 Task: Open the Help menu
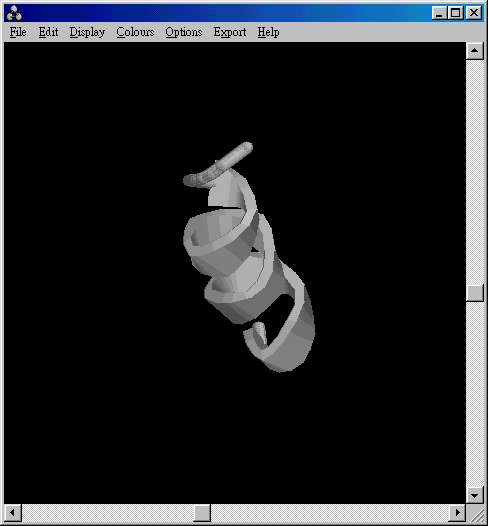(268, 32)
